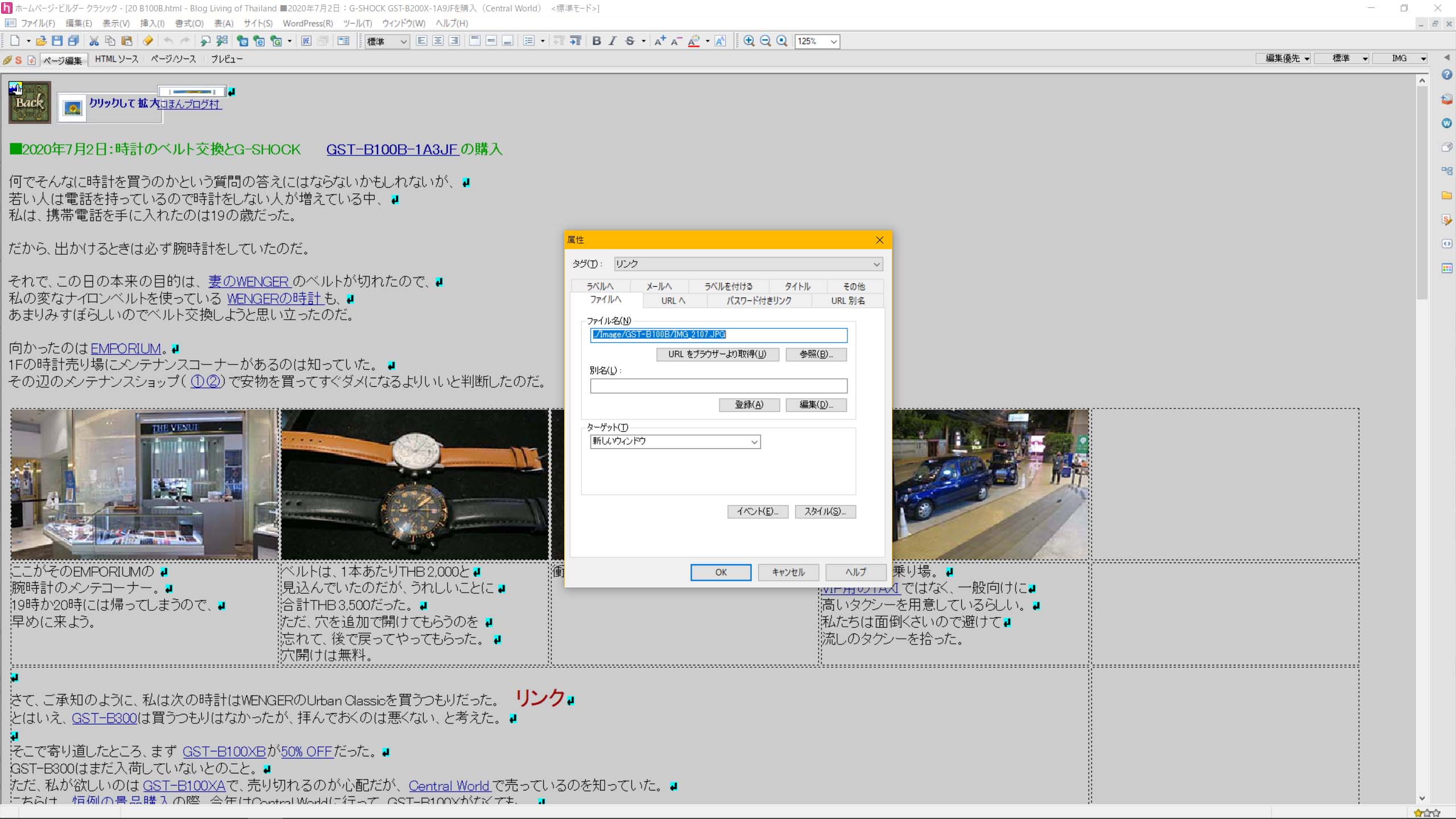Expand the font color dropdown arrow

tap(707, 41)
